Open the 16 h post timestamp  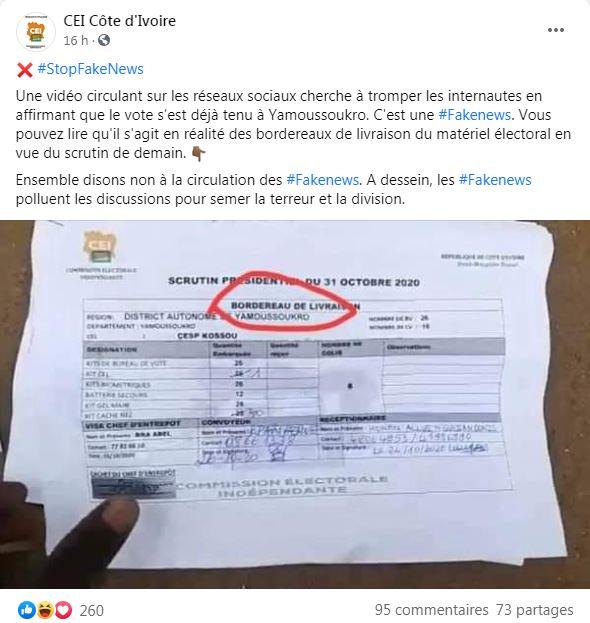(x=75, y=41)
